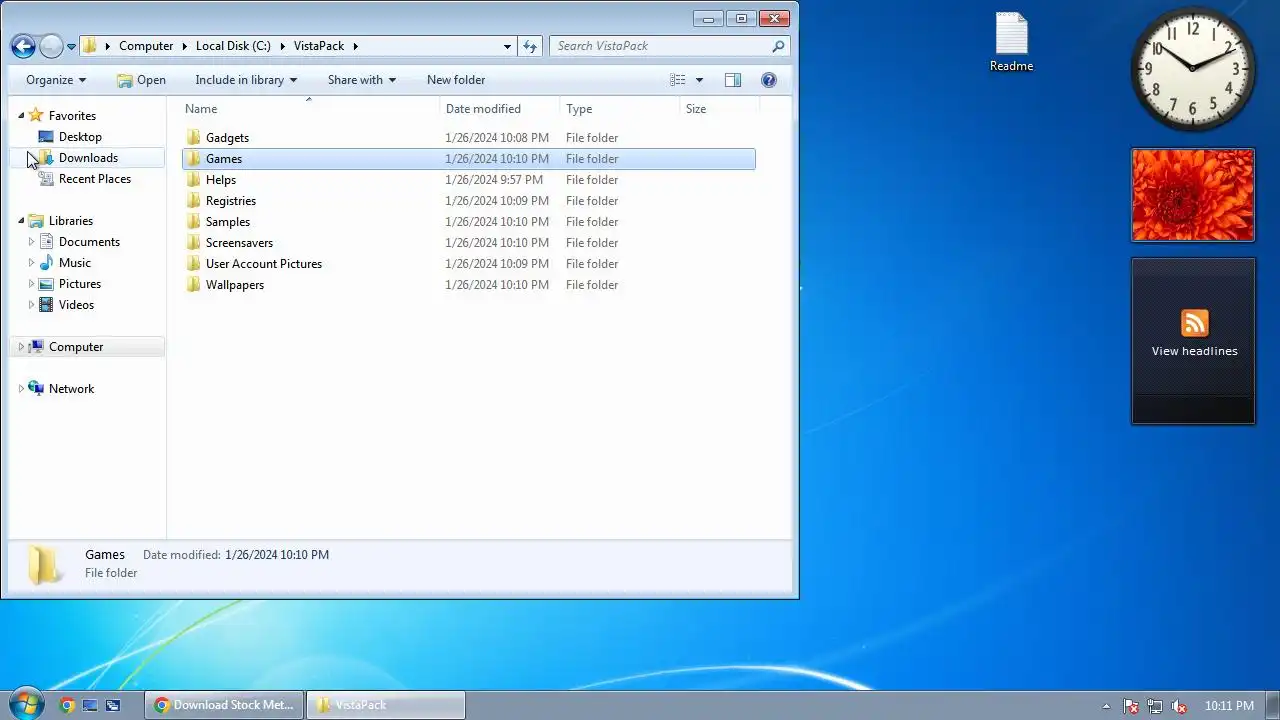Open the address bar previous locations dropdown
Image resolution: width=1280 pixels, height=720 pixels.
(507, 46)
